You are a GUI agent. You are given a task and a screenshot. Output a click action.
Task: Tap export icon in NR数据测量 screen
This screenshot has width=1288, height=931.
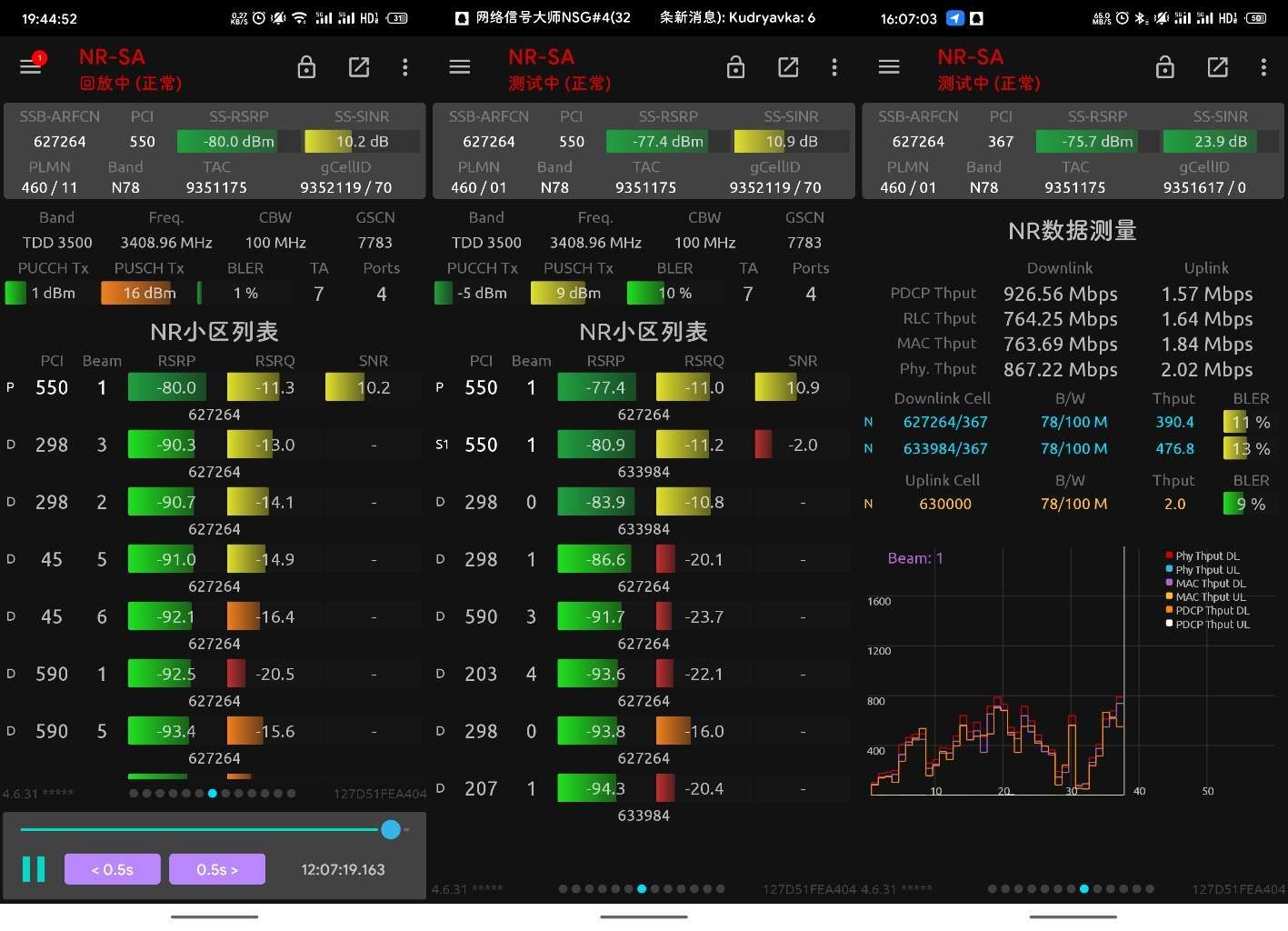point(1218,67)
